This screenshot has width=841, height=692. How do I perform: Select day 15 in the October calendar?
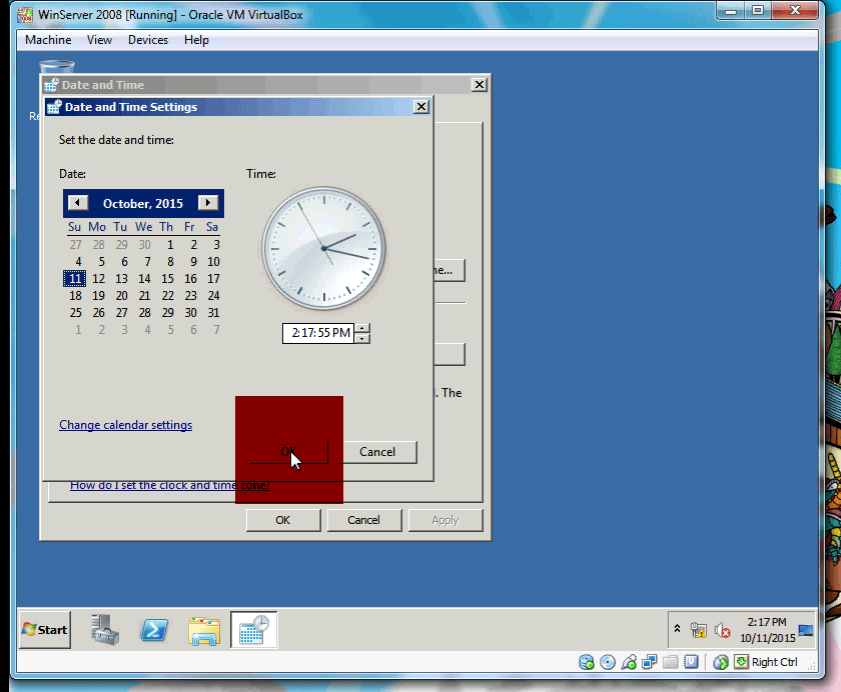(168, 279)
